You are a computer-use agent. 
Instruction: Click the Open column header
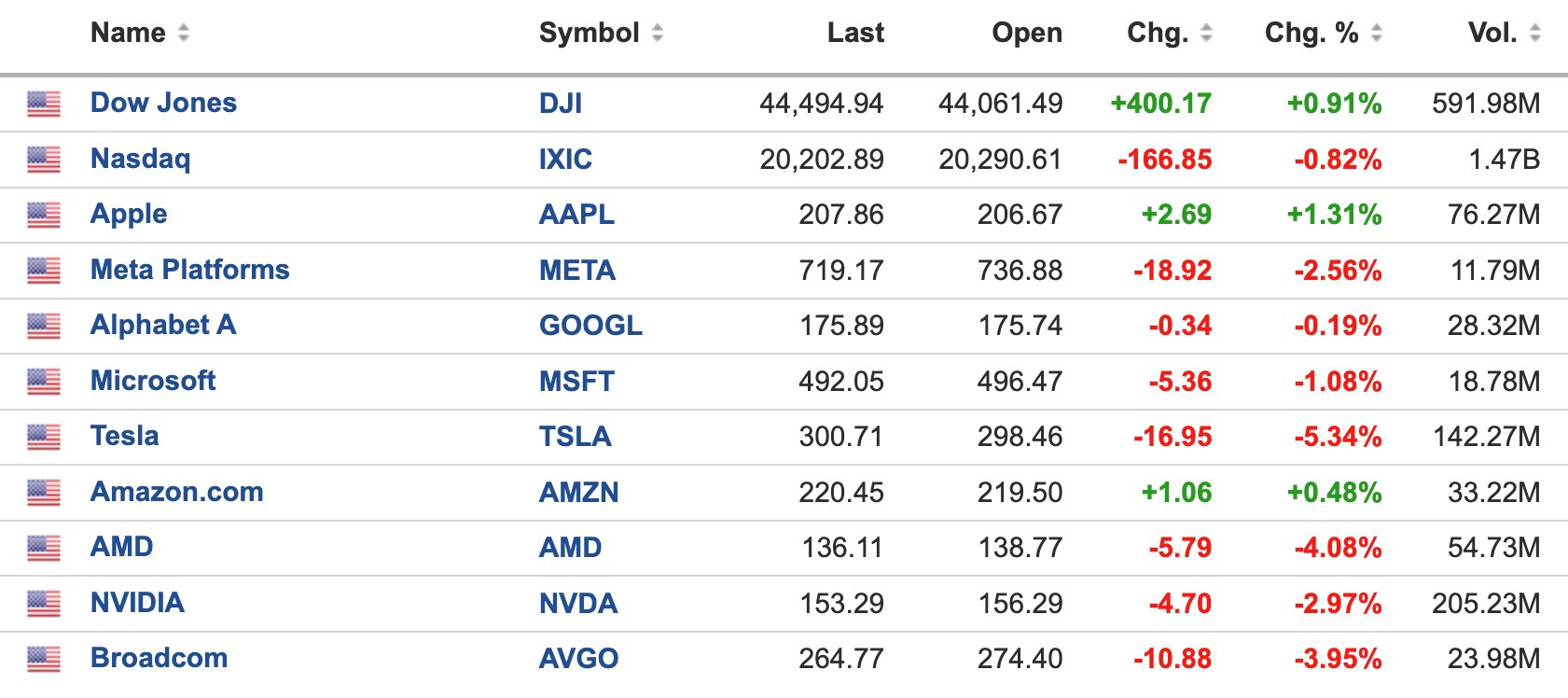1027,34
